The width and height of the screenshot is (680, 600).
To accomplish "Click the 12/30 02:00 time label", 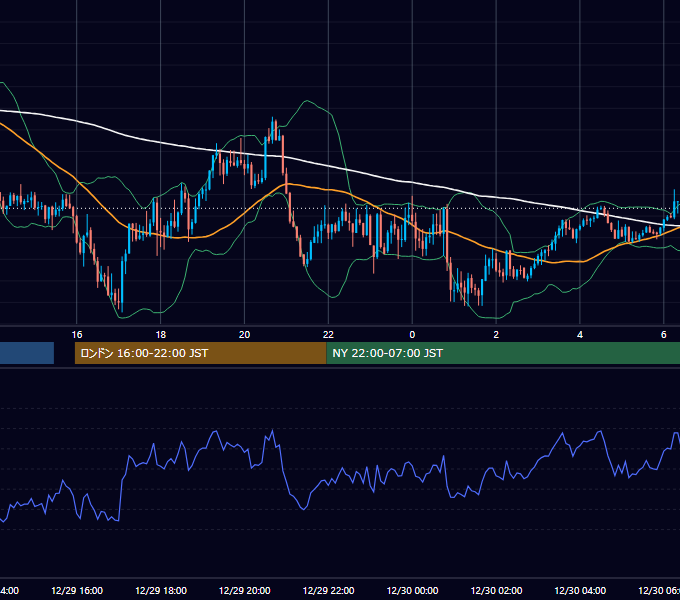I will click(x=496, y=590).
